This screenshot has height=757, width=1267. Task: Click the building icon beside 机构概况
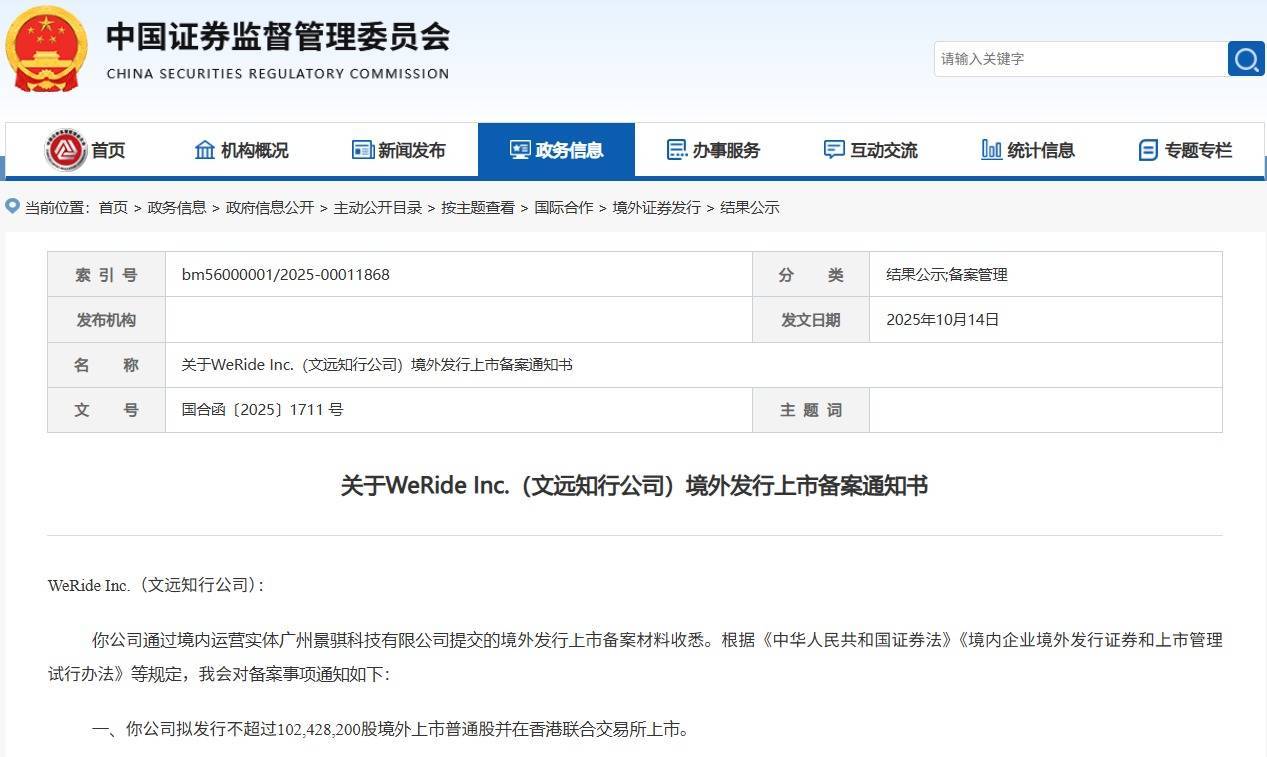205,150
